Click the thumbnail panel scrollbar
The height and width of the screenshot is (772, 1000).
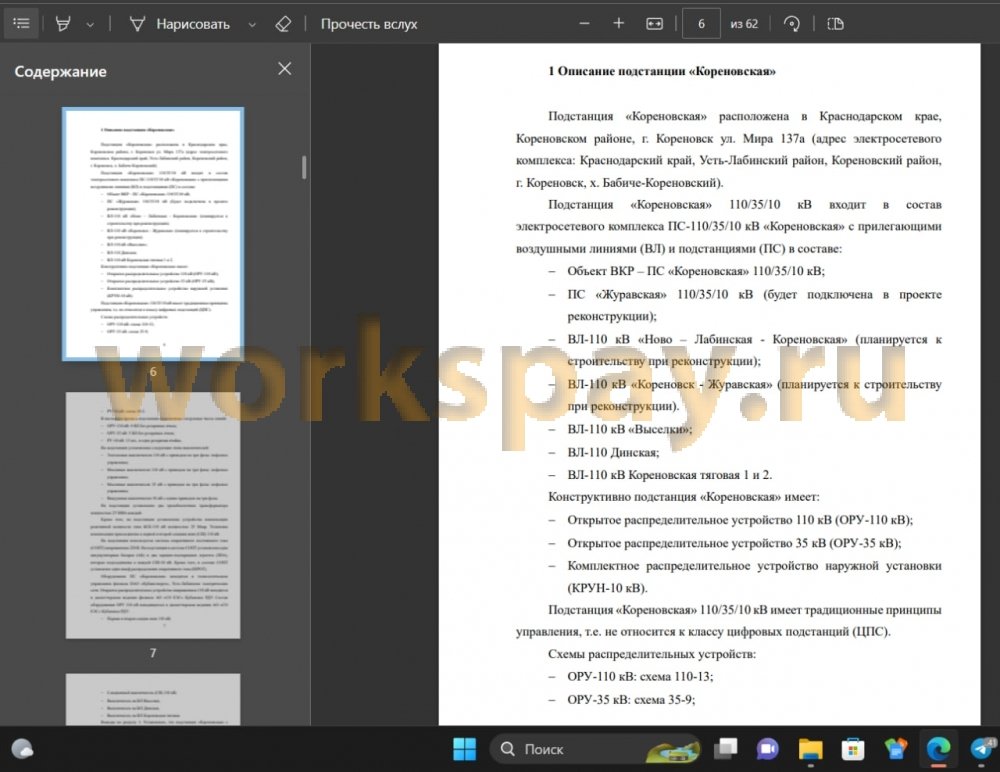click(x=304, y=167)
